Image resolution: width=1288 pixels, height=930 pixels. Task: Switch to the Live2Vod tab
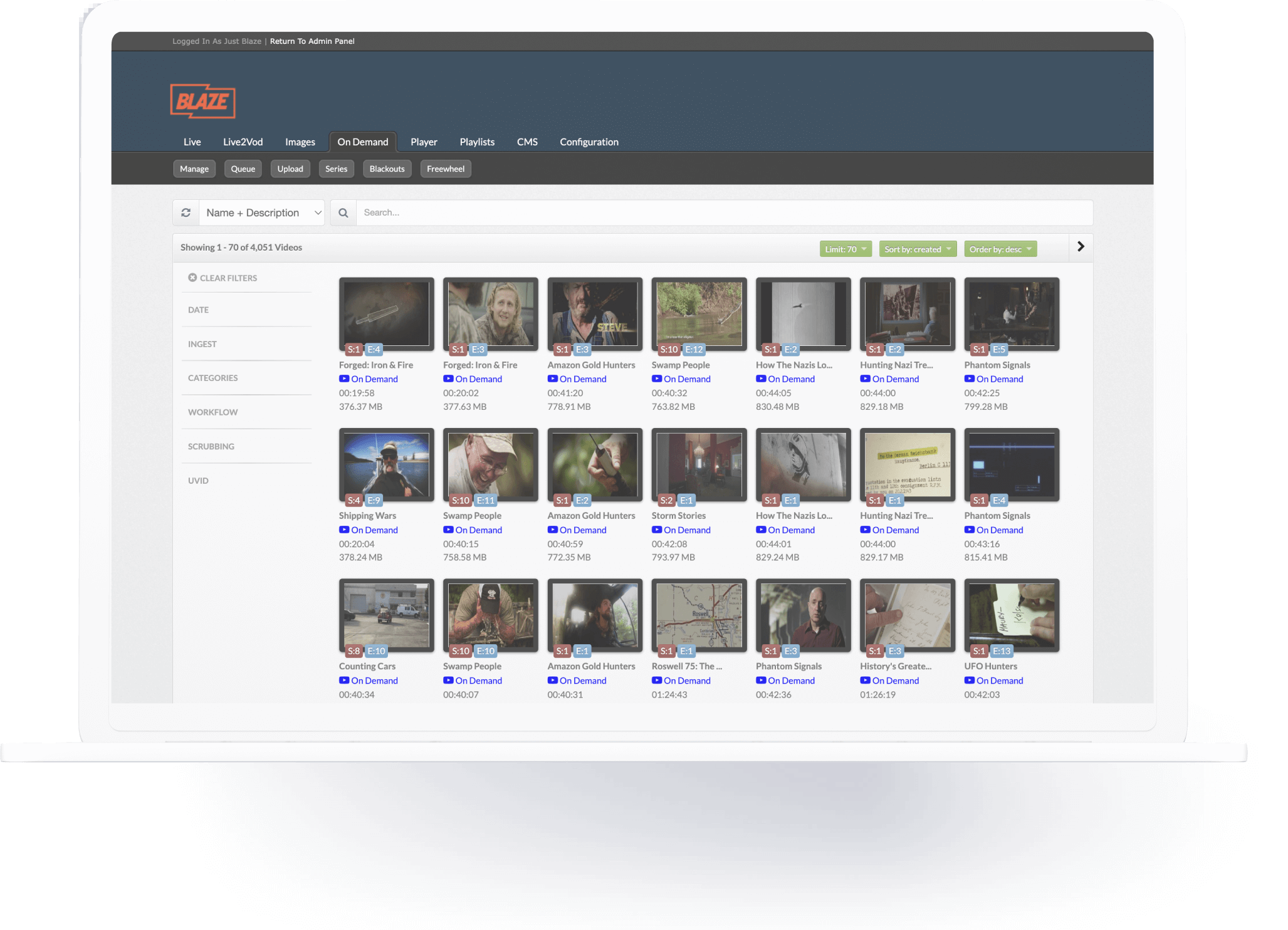tap(243, 142)
